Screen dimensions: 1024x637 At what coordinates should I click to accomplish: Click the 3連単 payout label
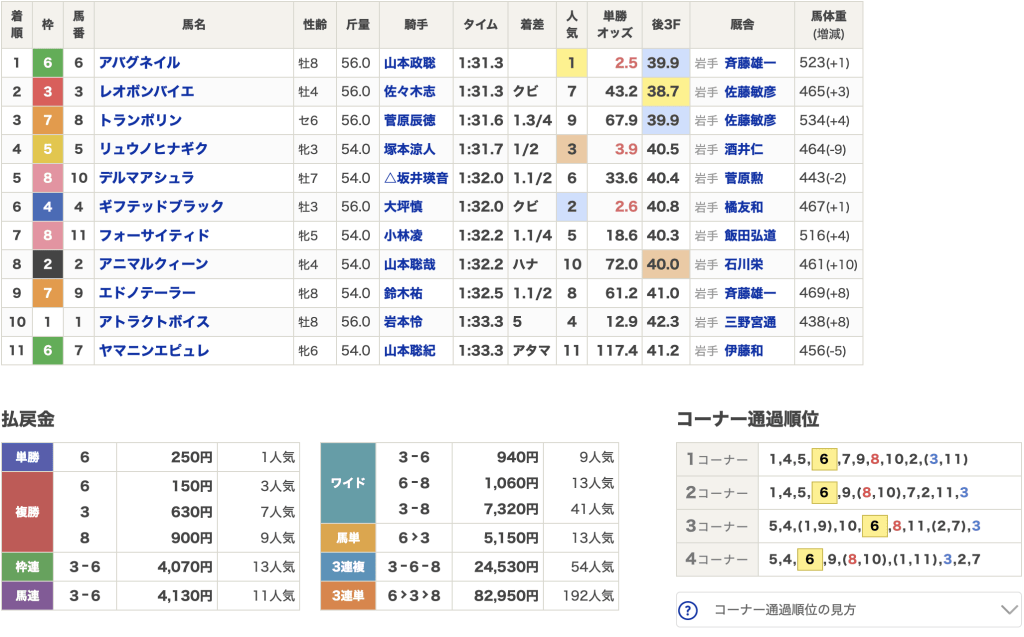click(x=348, y=595)
